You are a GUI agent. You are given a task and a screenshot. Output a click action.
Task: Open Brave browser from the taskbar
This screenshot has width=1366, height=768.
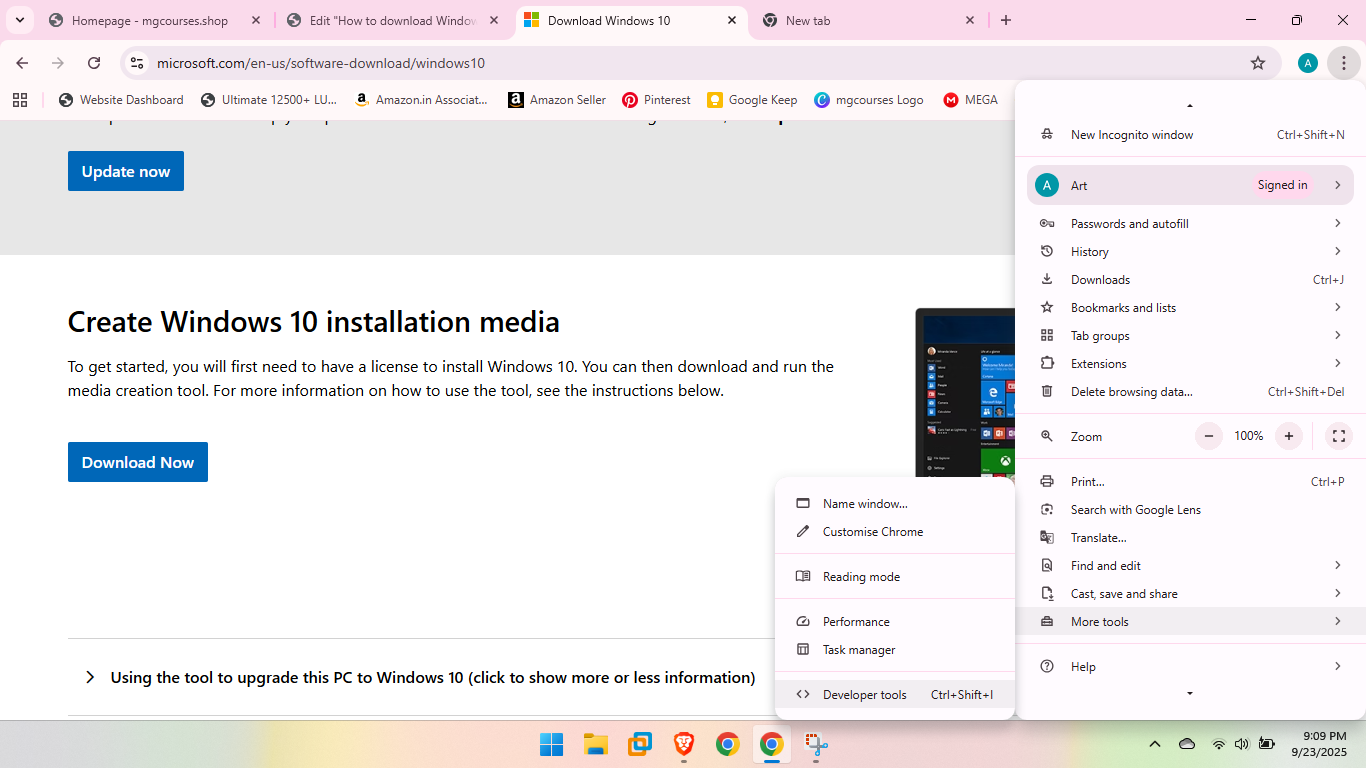(684, 744)
